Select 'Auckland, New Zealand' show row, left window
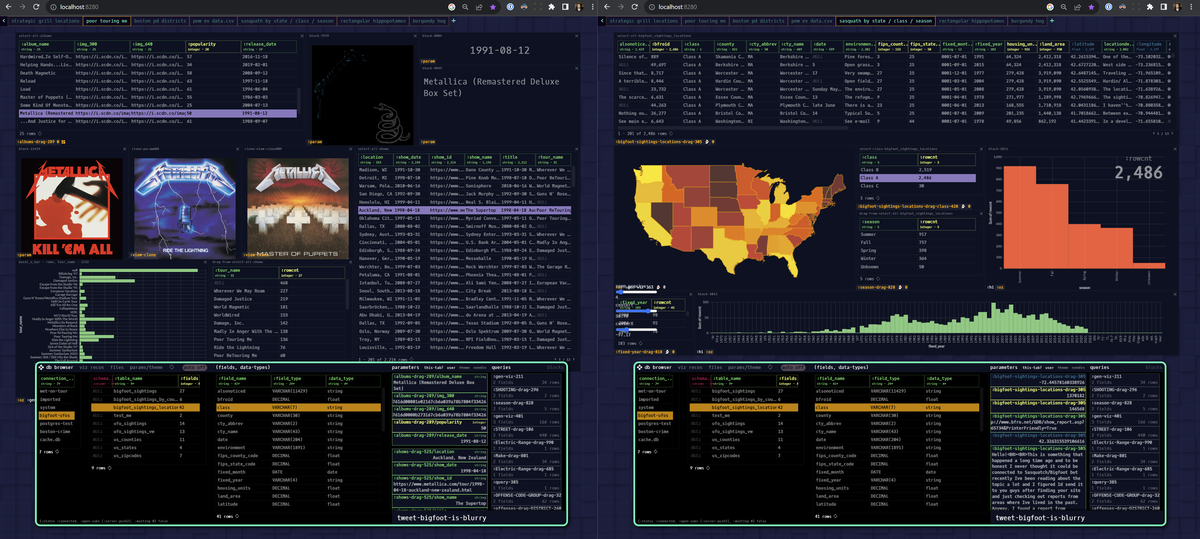 click(x=467, y=211)
